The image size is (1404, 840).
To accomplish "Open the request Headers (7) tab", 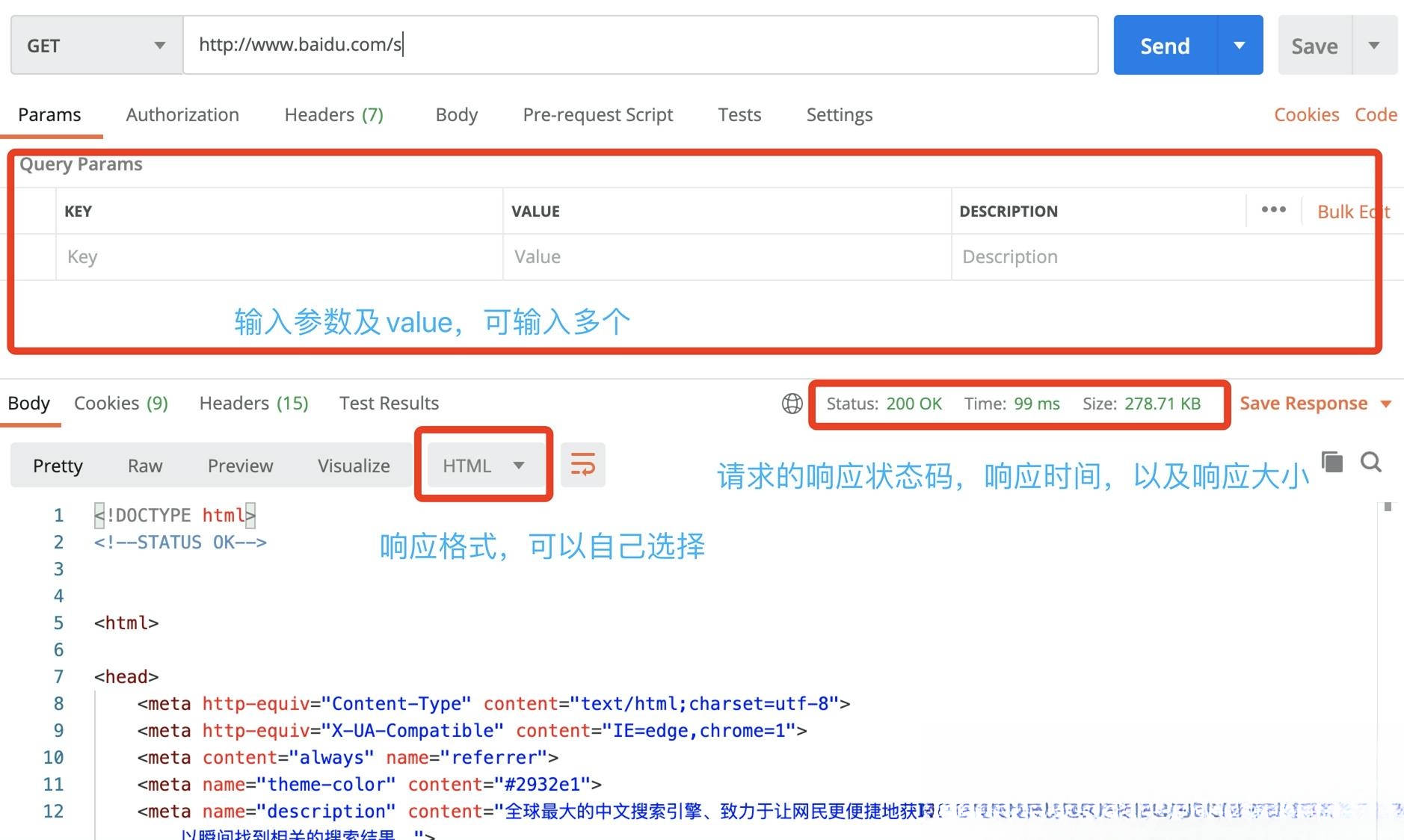I will 333,114.
